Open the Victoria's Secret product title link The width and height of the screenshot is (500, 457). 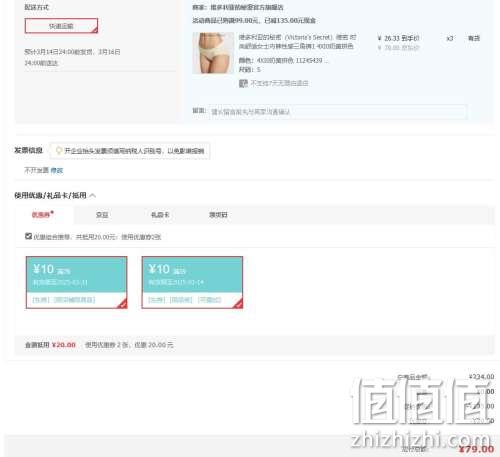[297, 42]
